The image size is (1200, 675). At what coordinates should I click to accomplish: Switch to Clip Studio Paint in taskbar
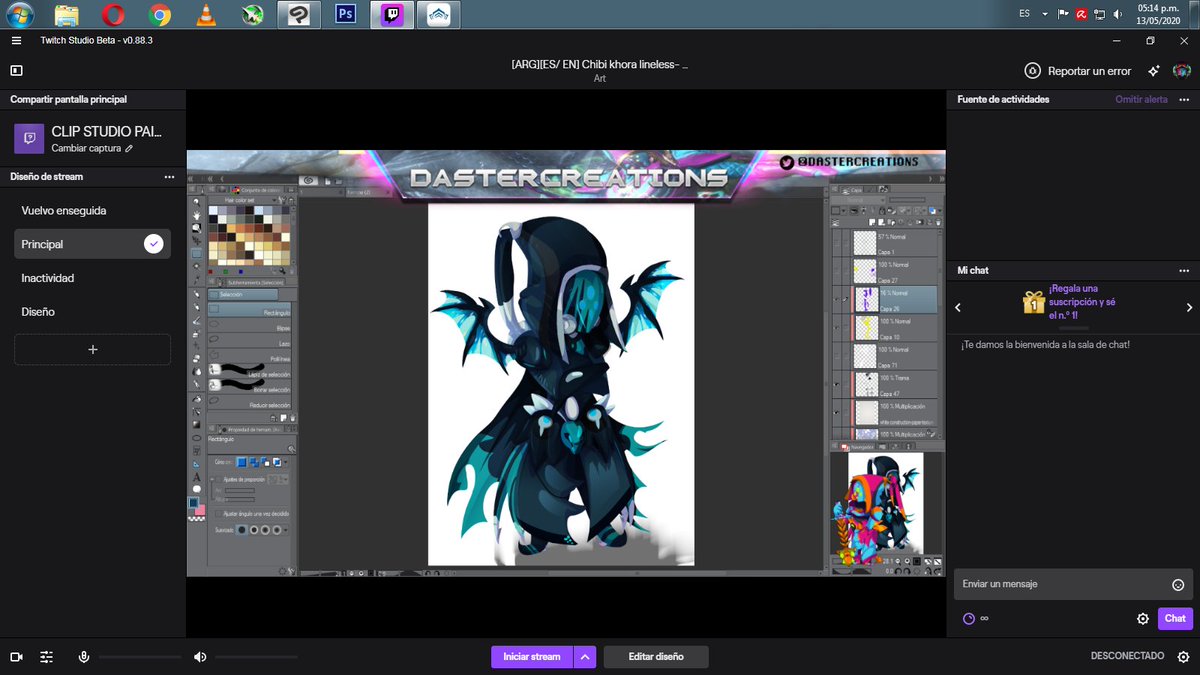299,14
